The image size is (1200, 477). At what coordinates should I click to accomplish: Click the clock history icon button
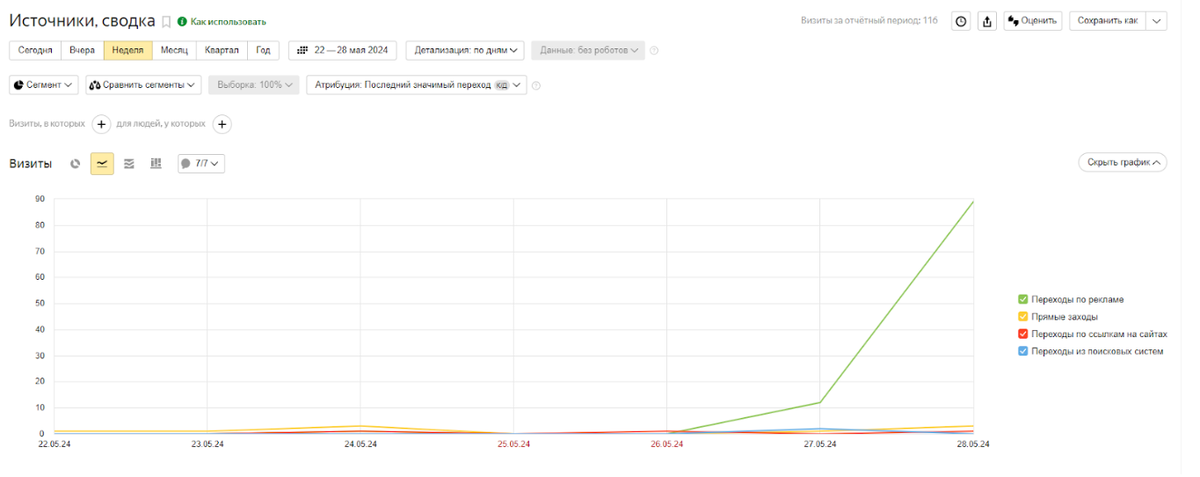[960, 21]
